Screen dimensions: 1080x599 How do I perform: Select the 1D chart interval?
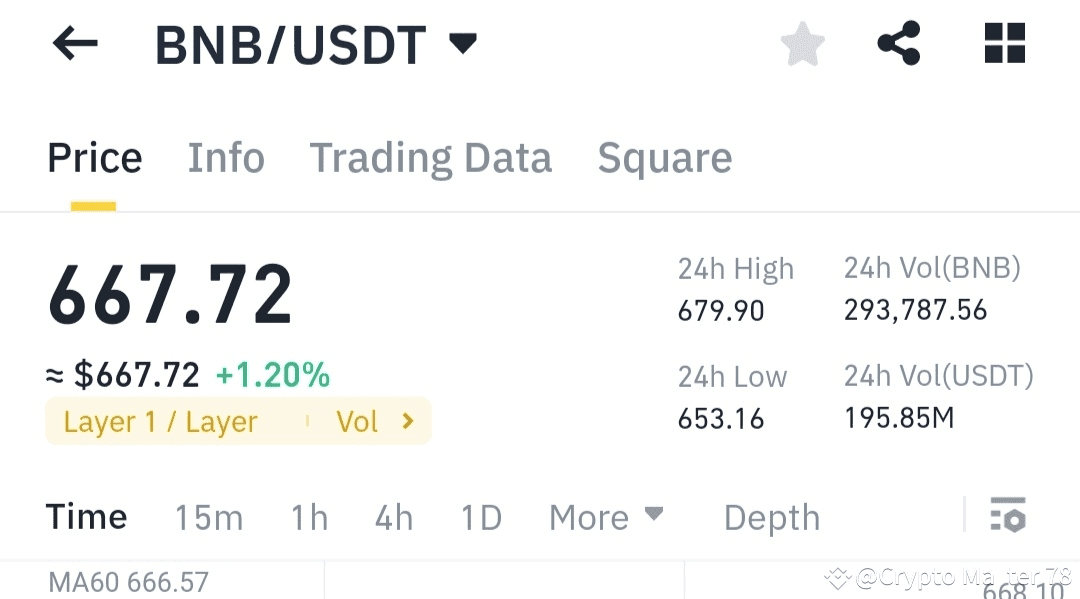480,517
